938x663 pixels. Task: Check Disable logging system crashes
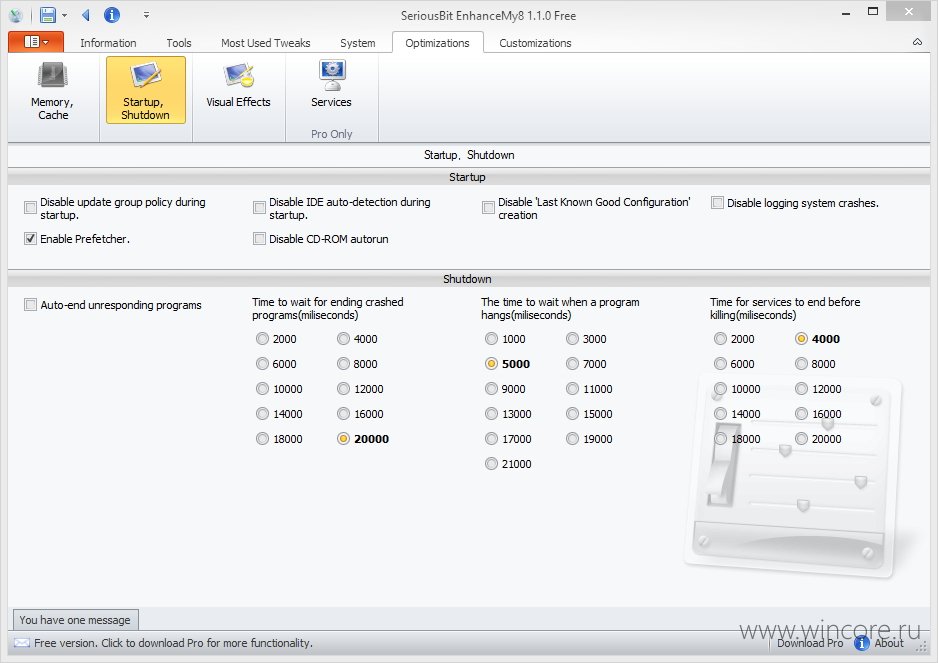pos(717,203)
